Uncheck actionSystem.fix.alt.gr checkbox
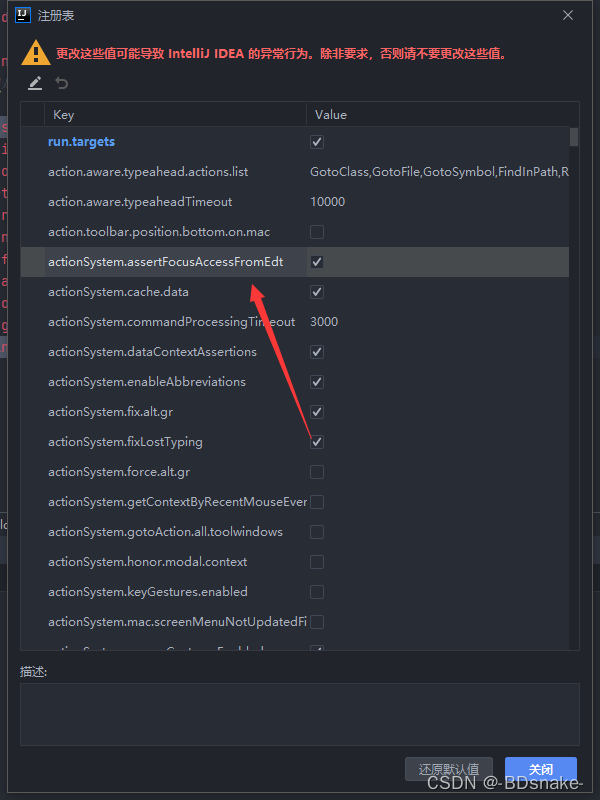600x800 pixels. click(317, 412)
